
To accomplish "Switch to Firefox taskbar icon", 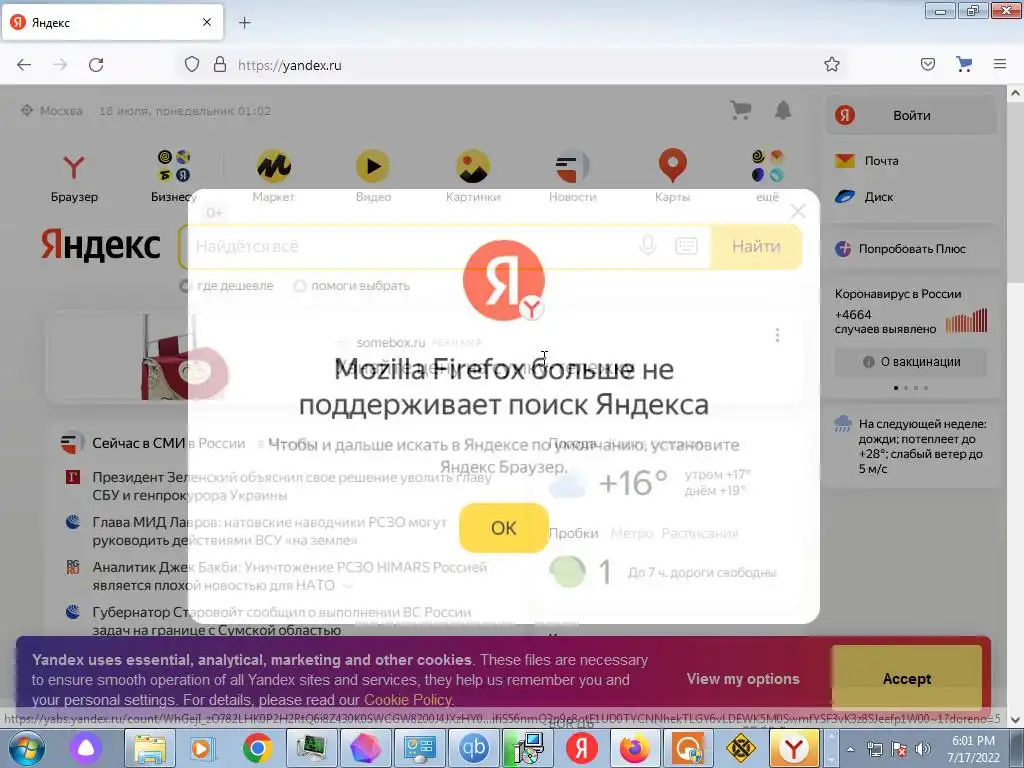I will click(x=635, y=748).
